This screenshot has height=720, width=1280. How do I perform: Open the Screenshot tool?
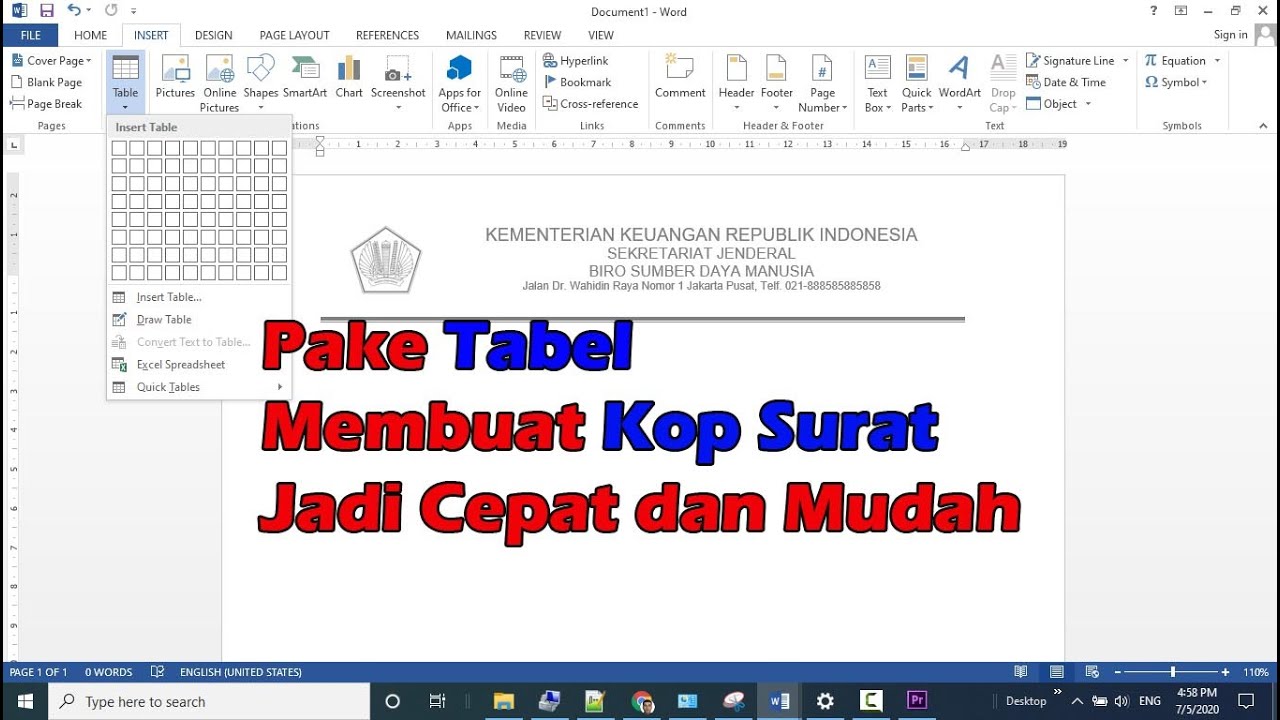tap(398, 84)
